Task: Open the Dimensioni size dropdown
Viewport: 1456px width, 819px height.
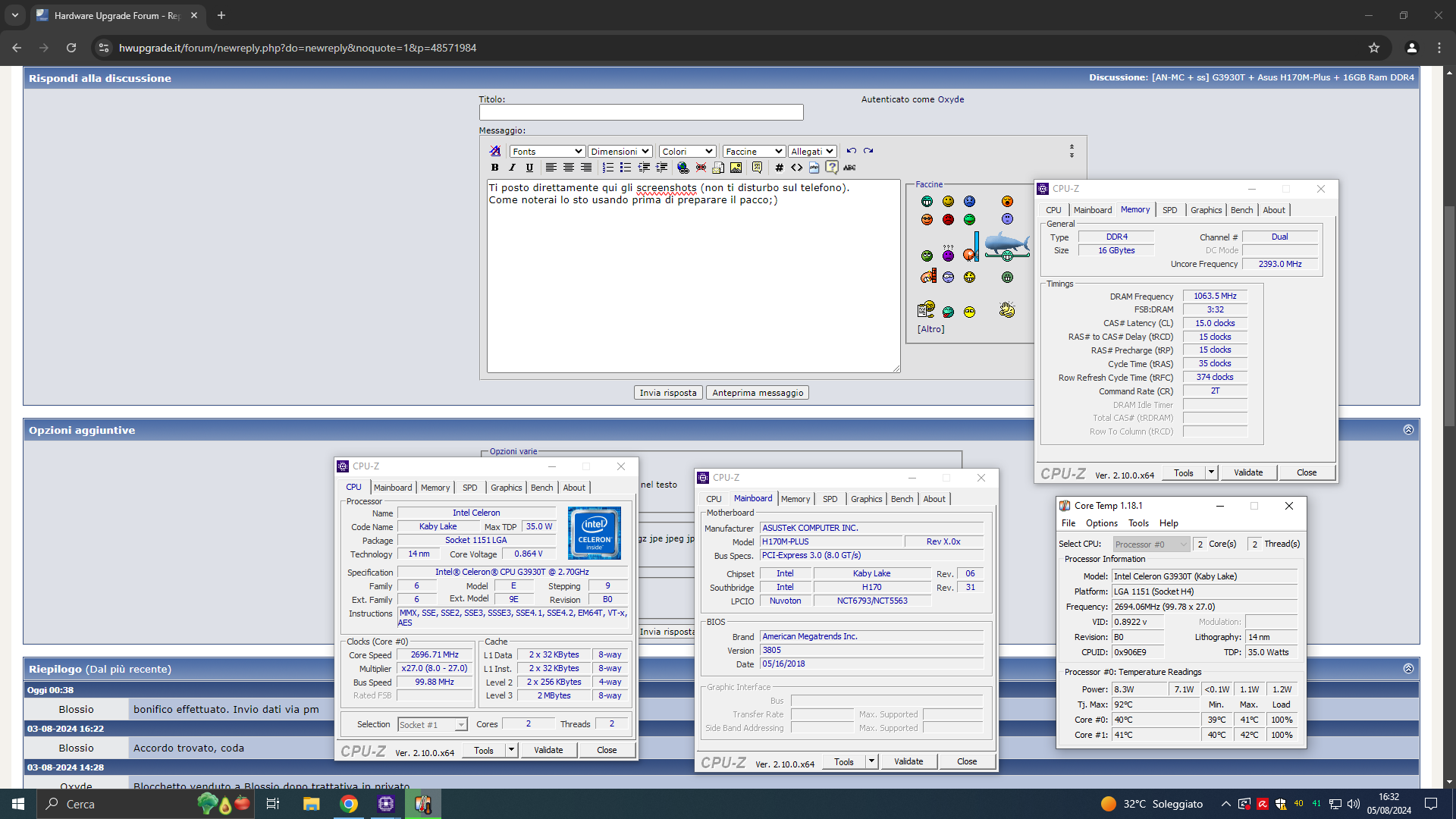Action: tap(620, 152)
